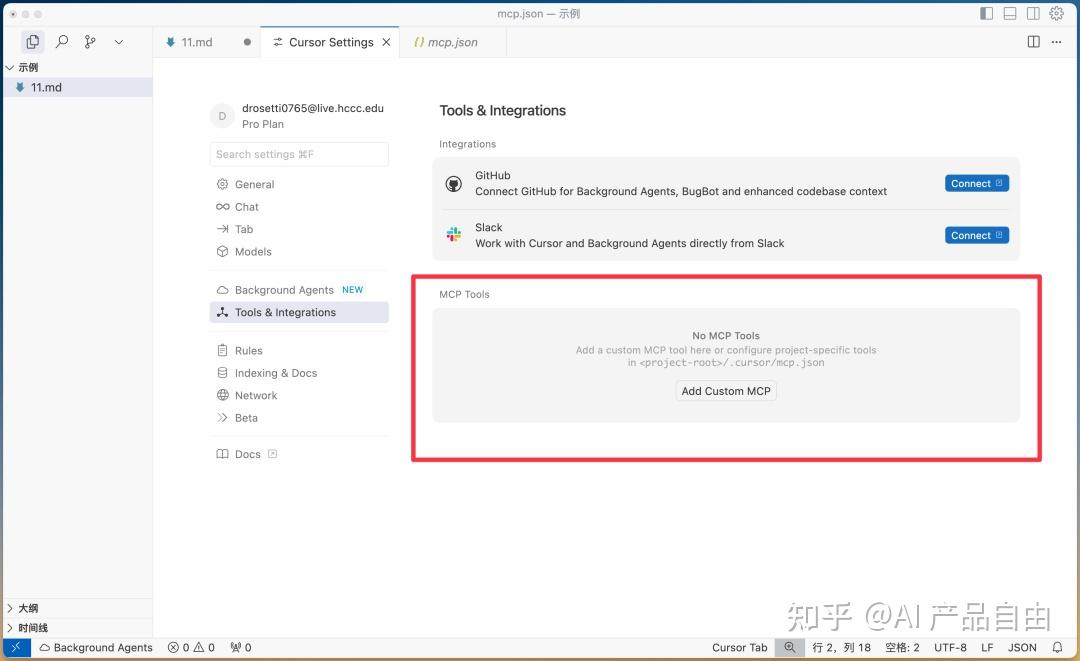Open the General settings section
The width and height of the screenshot is (1080, 661).
299,185
